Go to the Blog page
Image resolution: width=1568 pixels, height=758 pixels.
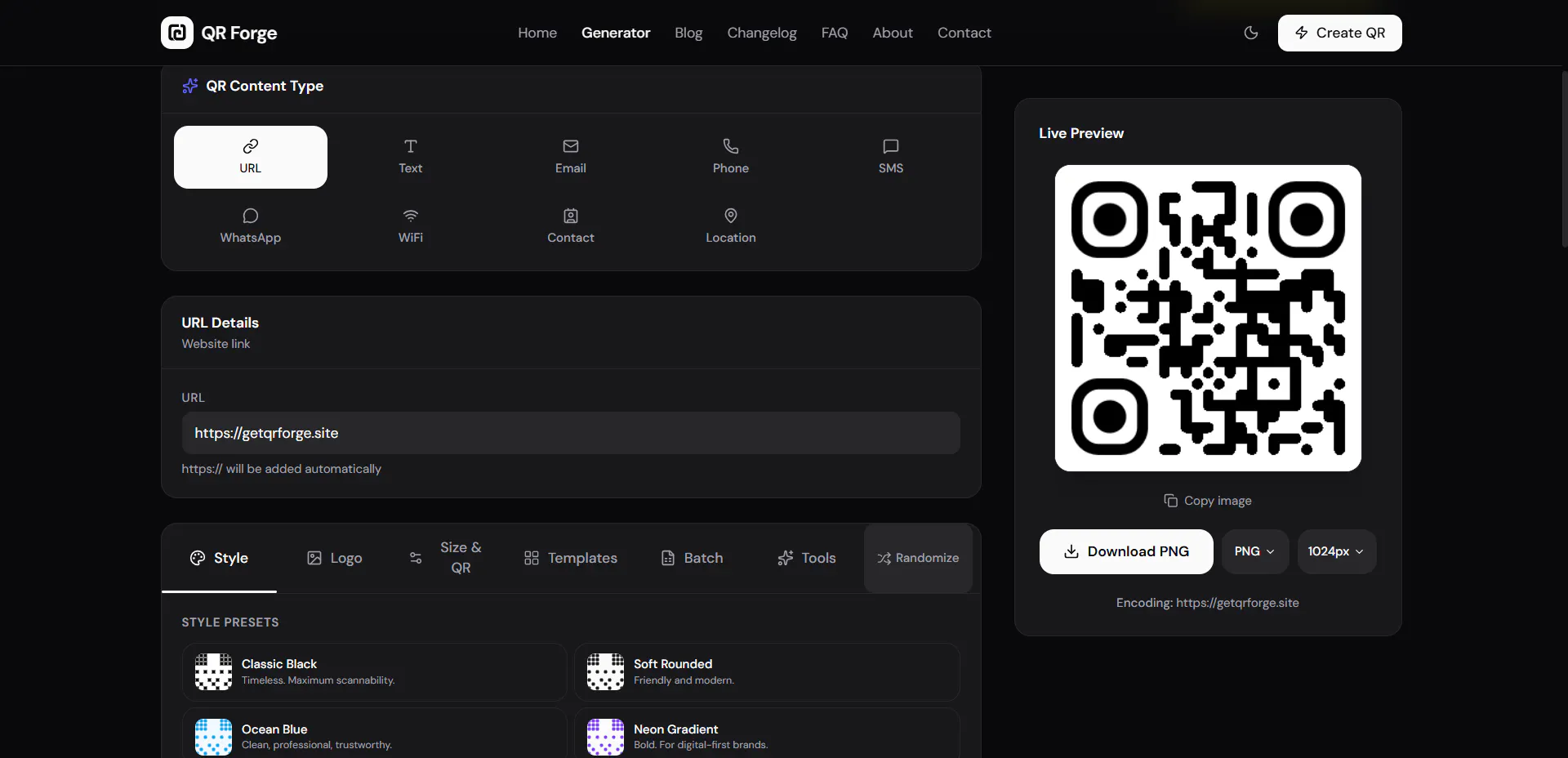[688, 33]
